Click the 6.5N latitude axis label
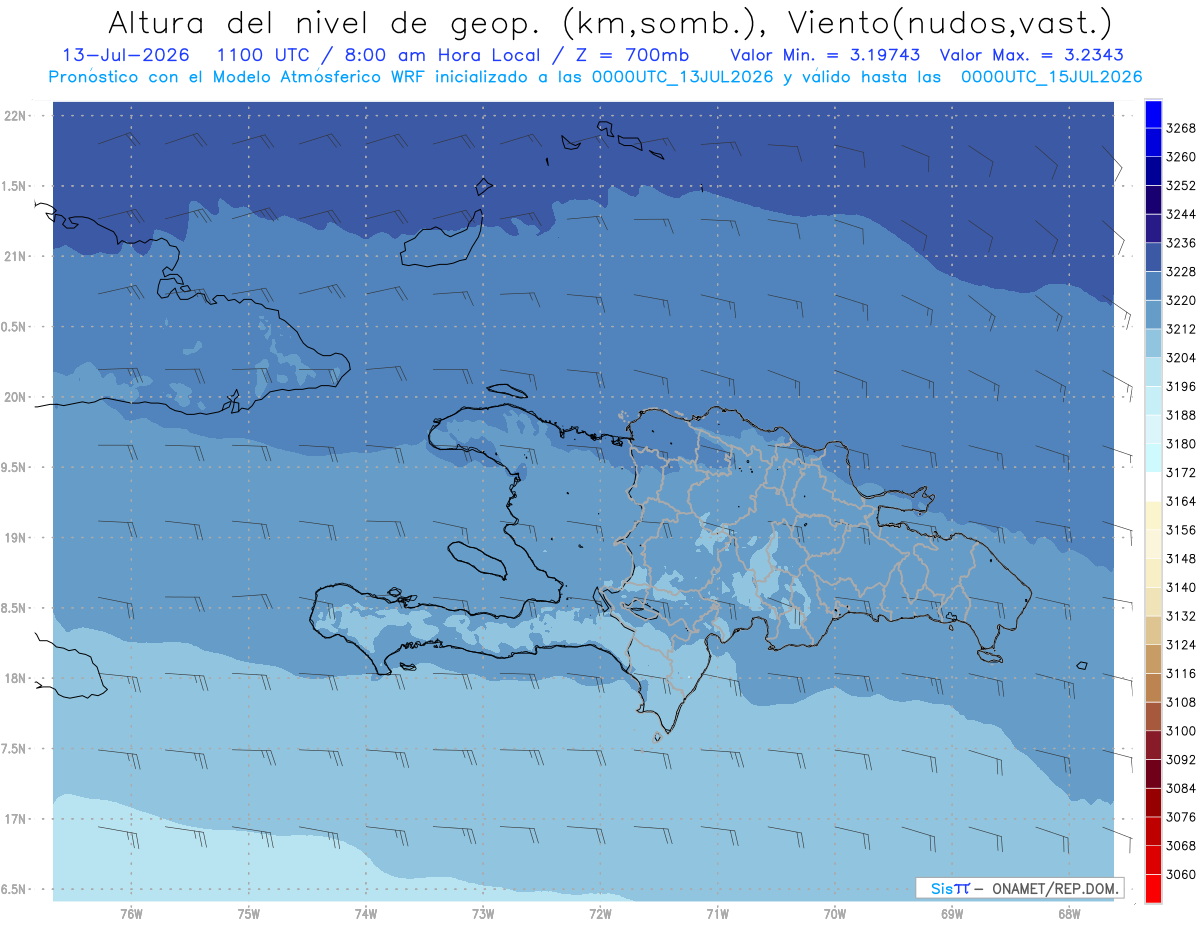Image resolution: width=1200 pixels, height=927 pixels. tap(15, 890)
